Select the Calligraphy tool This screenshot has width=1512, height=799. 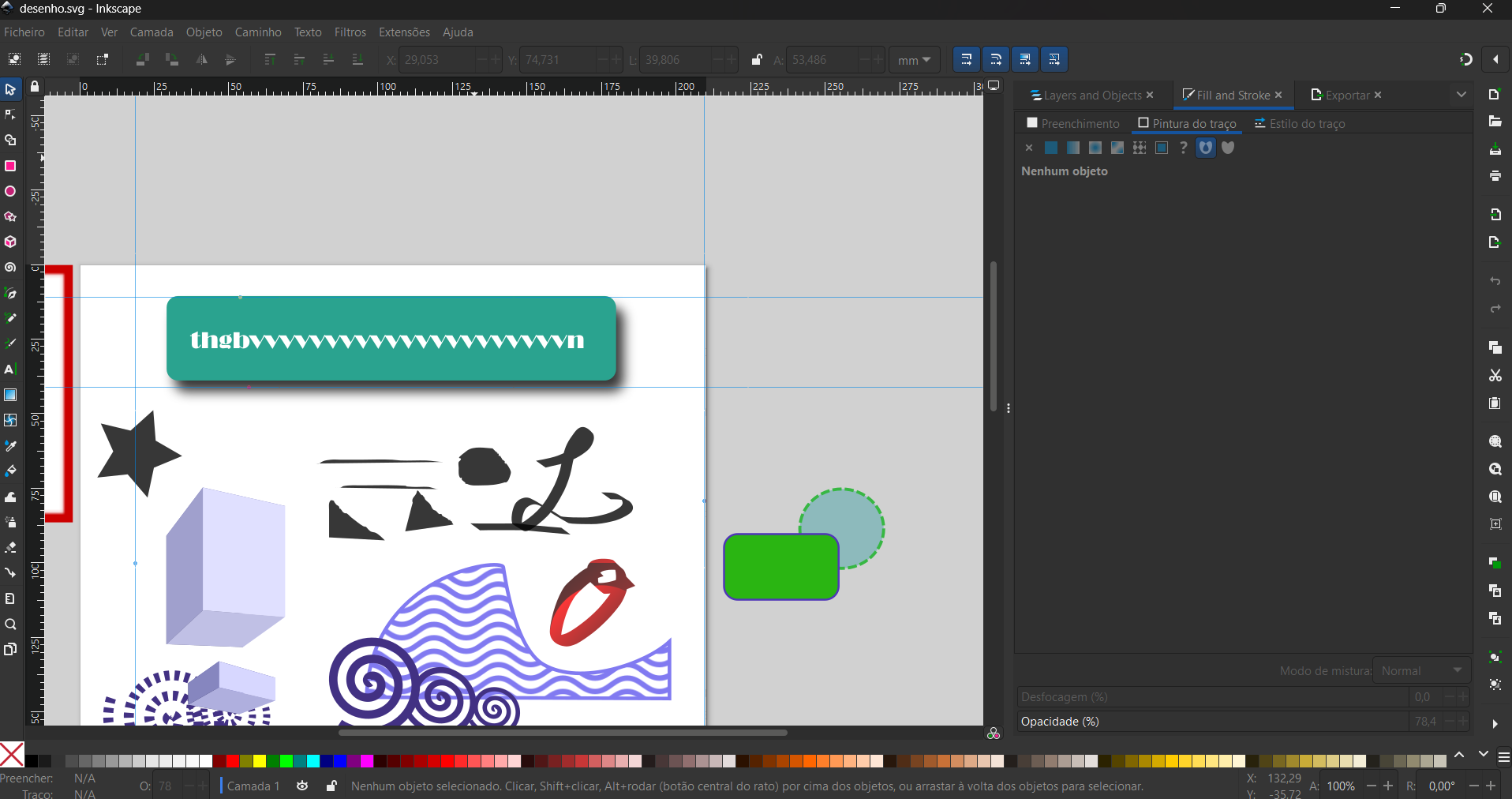click(10, 343)
